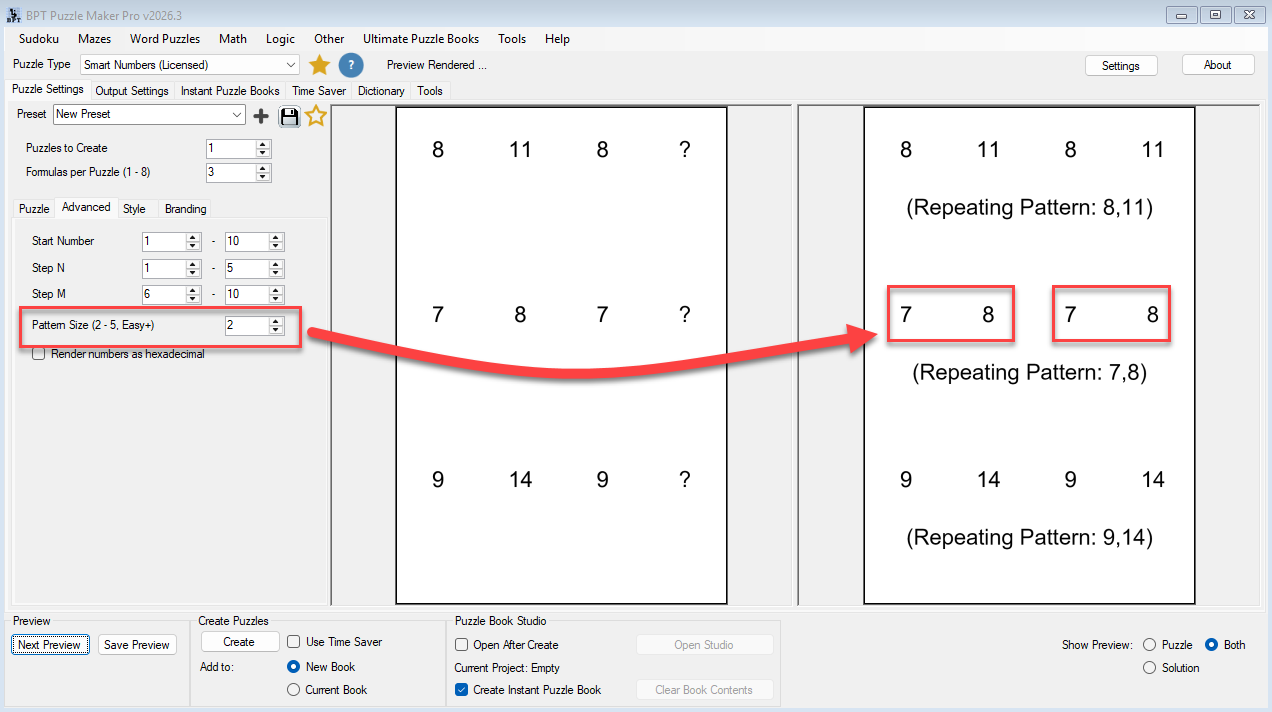
Task: Open the Sudoku menu
Action: pos(39,39)
